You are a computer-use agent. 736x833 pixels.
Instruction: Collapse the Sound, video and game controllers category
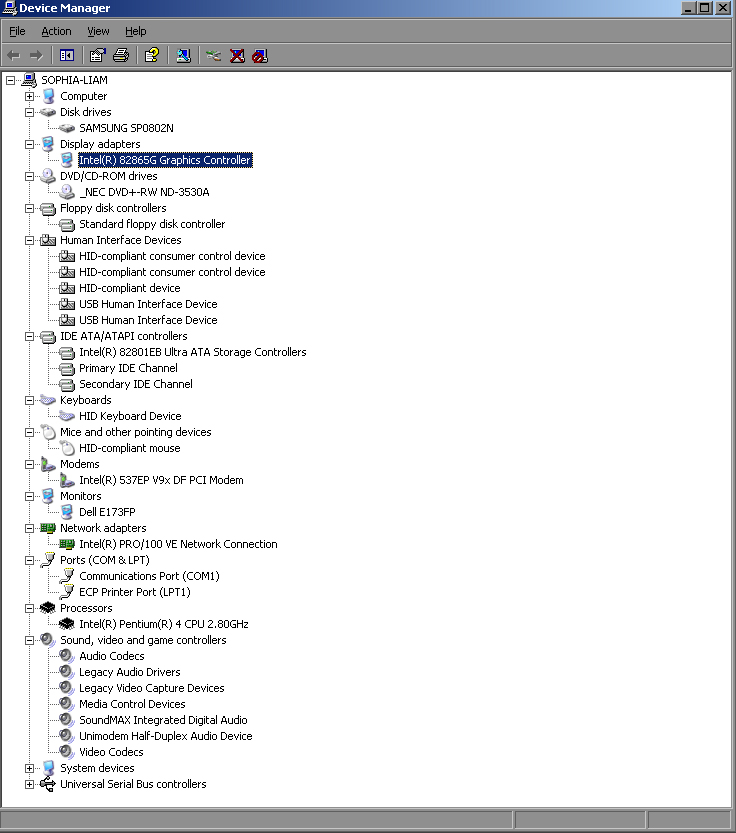(x=30, y=640)
